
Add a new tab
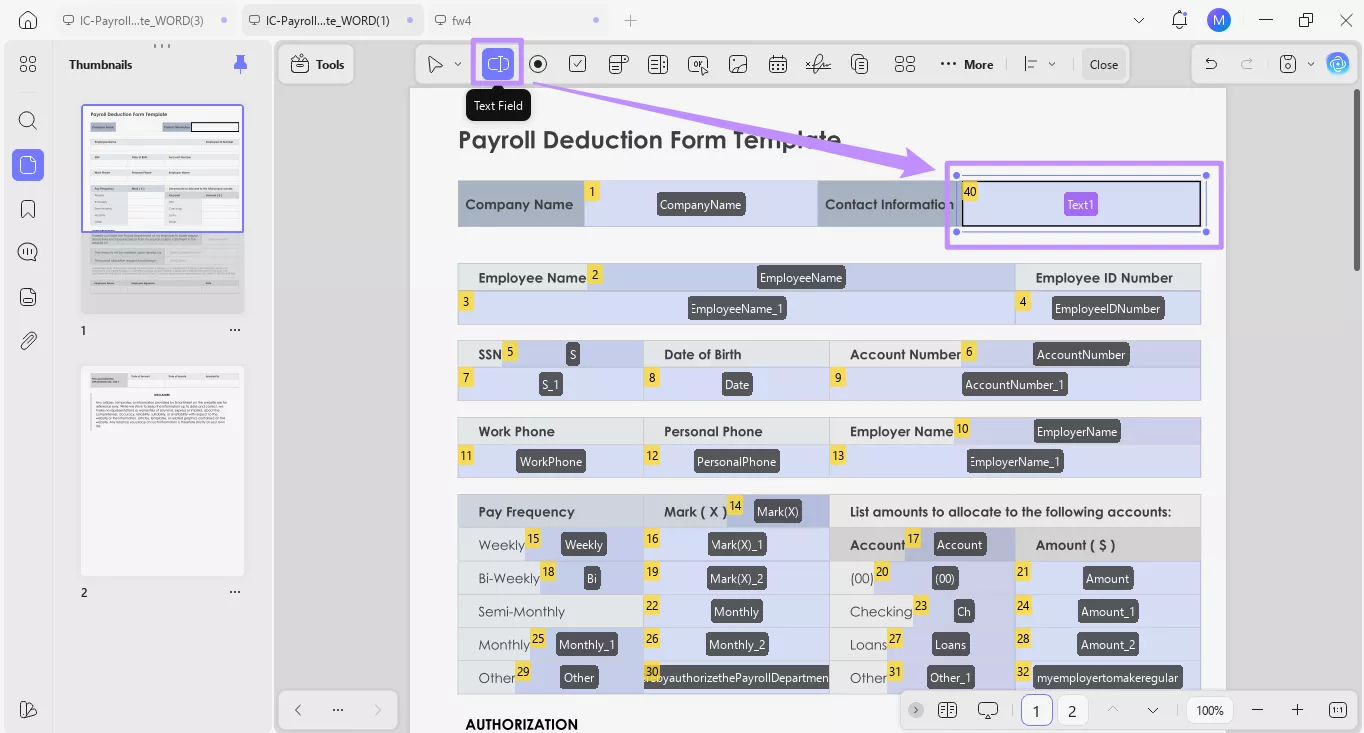(630, 20)
